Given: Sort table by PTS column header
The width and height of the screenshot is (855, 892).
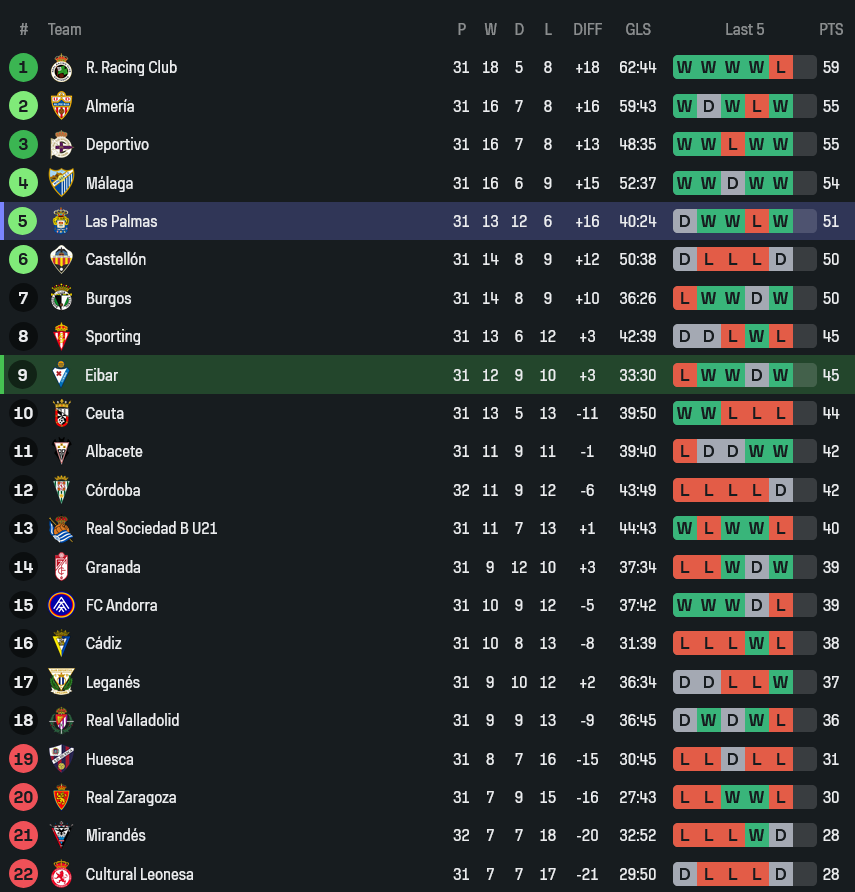Looking at the screenshot, I should pos(831,29).
